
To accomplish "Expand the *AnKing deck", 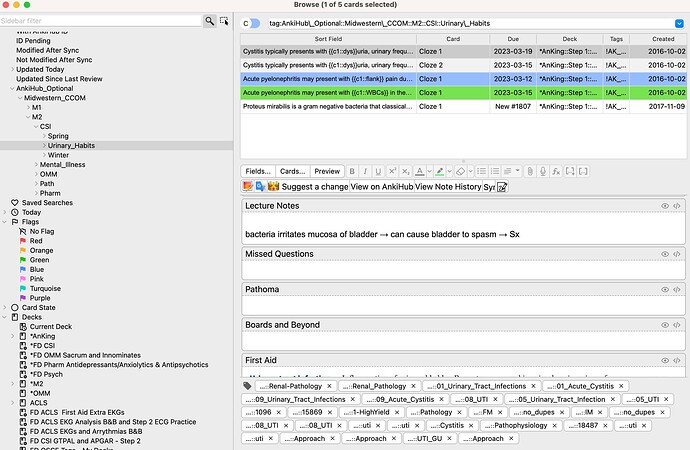I will pos(12,336).
